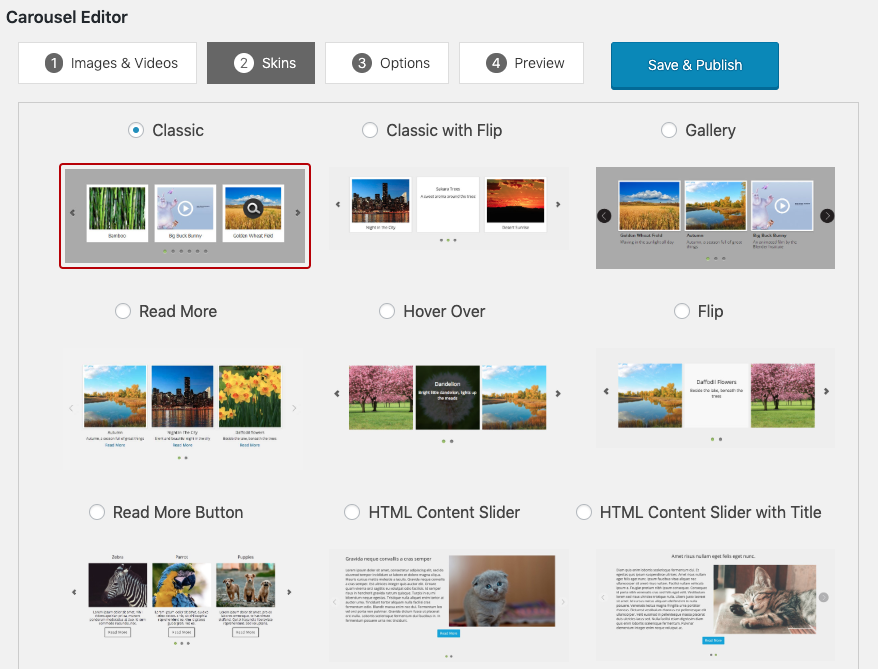The width and height of the screenshot is (878, 669).
Task: Click right arrow in Flip skin preview
Action: [826, 392]
